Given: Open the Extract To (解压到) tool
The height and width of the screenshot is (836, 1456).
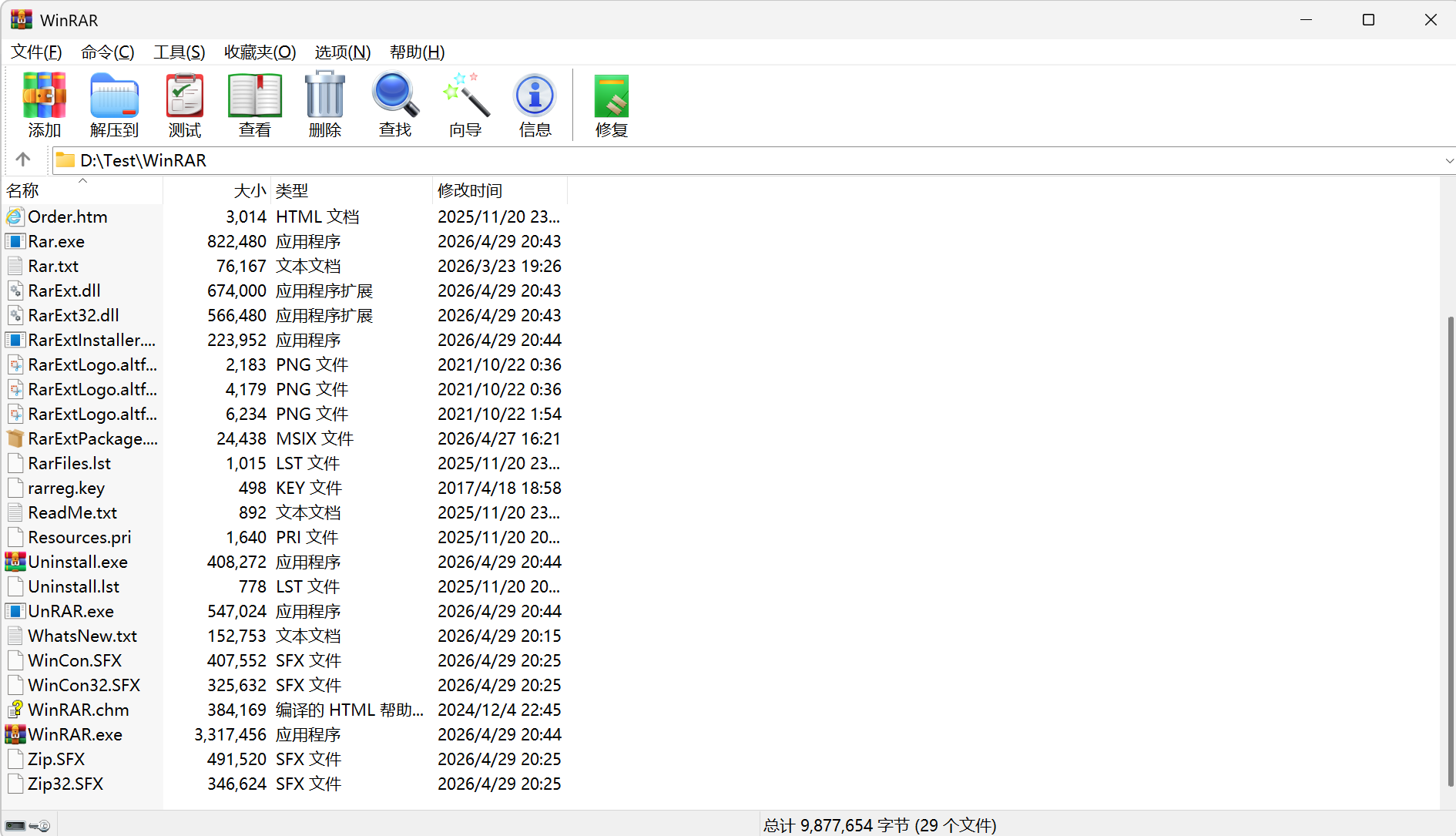Looking at the screenshot, I should coord(114,105).
